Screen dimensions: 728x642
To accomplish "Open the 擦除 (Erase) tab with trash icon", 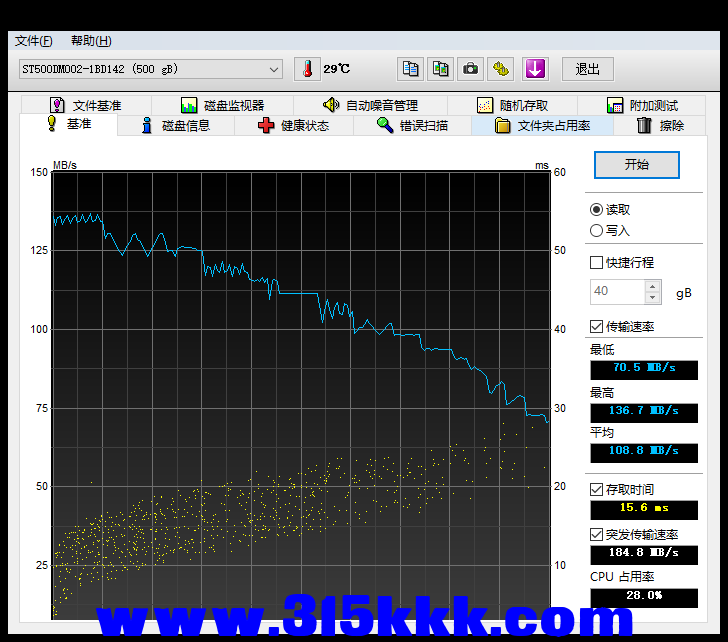I will [661, 126].
